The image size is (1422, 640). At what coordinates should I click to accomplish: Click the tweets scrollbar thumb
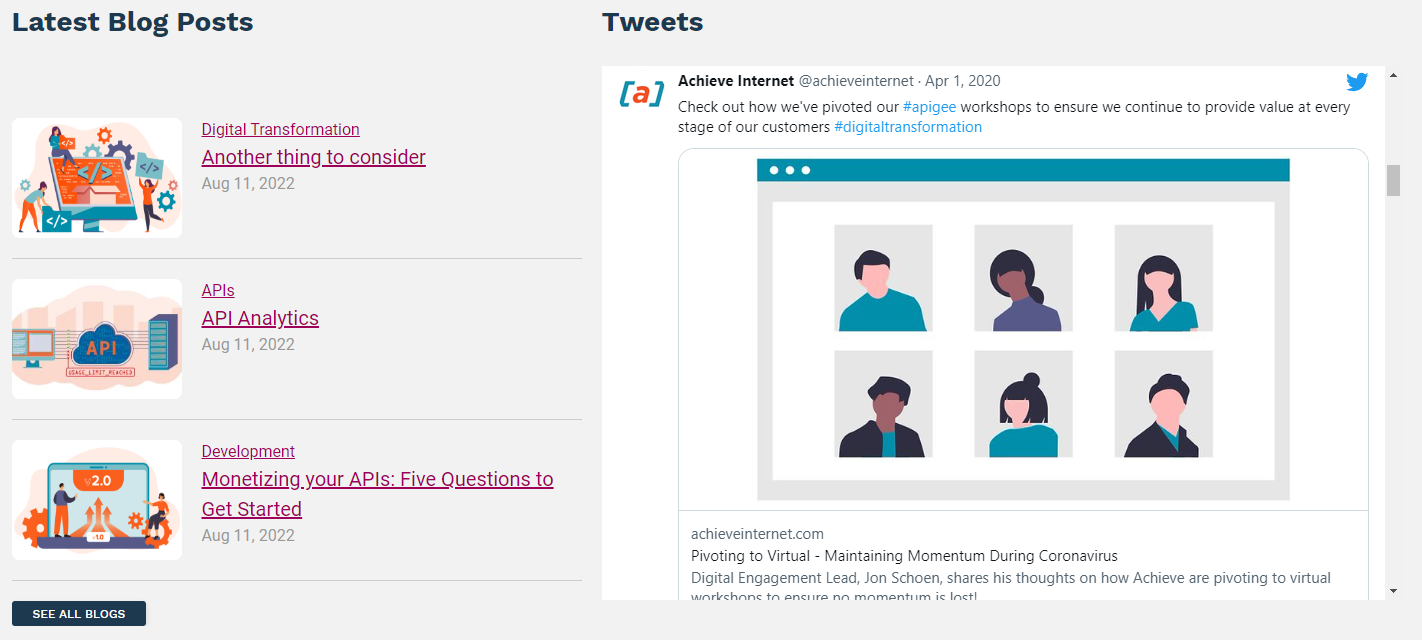coord(1393,181)
